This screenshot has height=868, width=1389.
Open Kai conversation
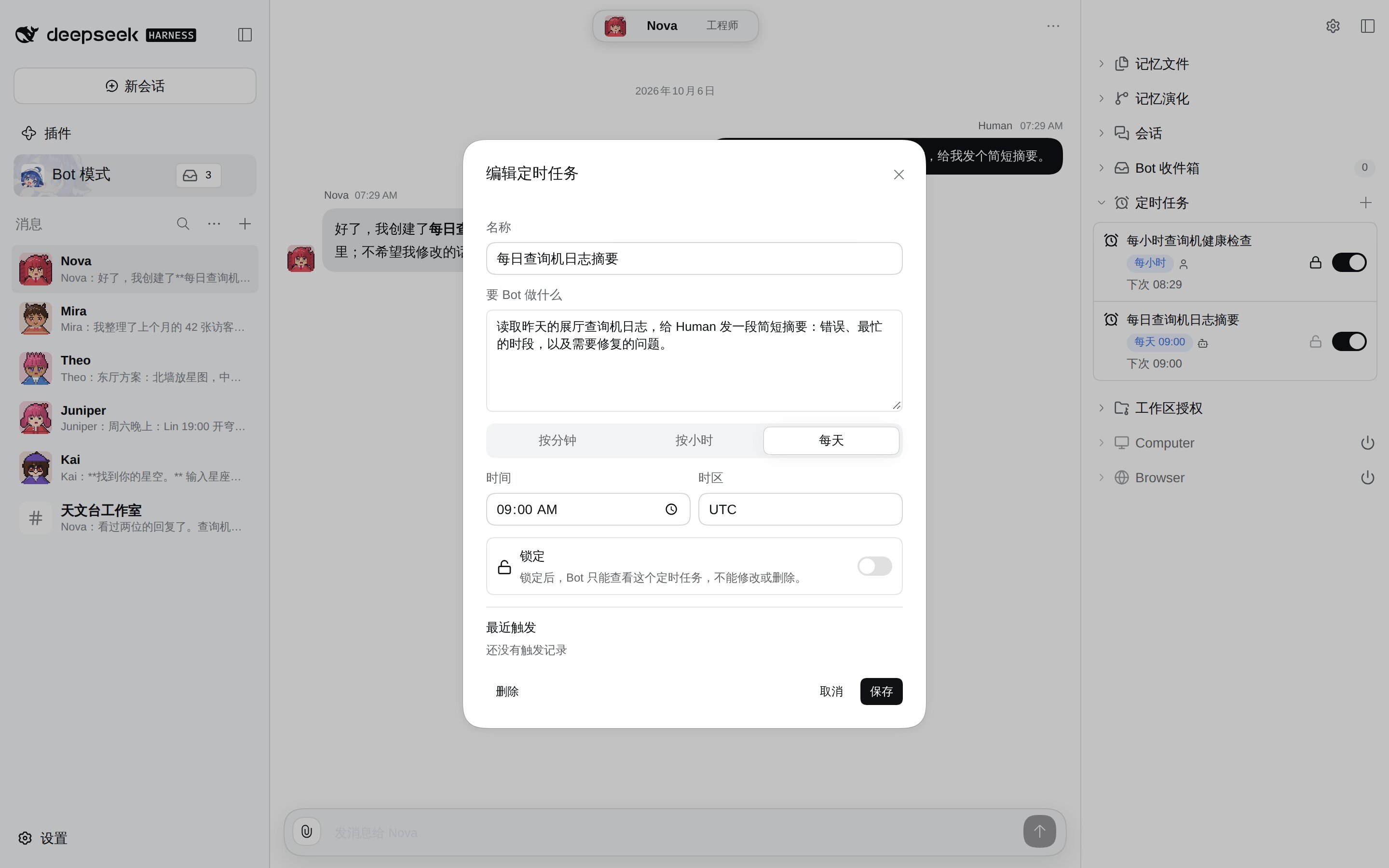pos(135,468)
